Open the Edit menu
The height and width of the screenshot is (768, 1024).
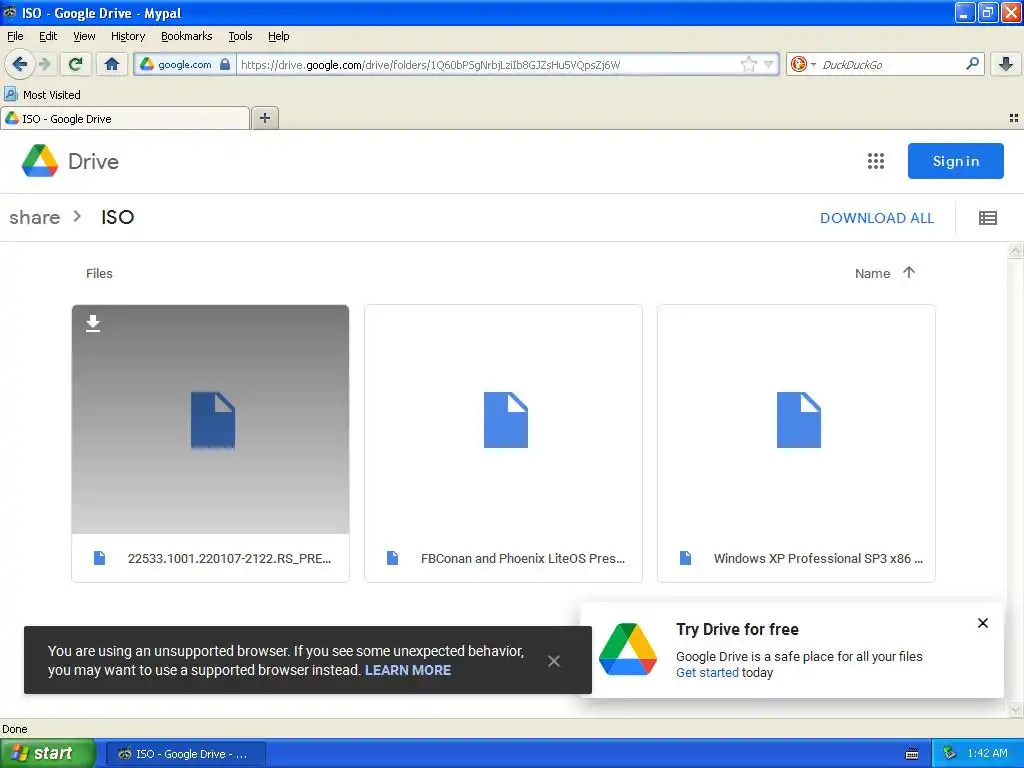coord(48,36)
